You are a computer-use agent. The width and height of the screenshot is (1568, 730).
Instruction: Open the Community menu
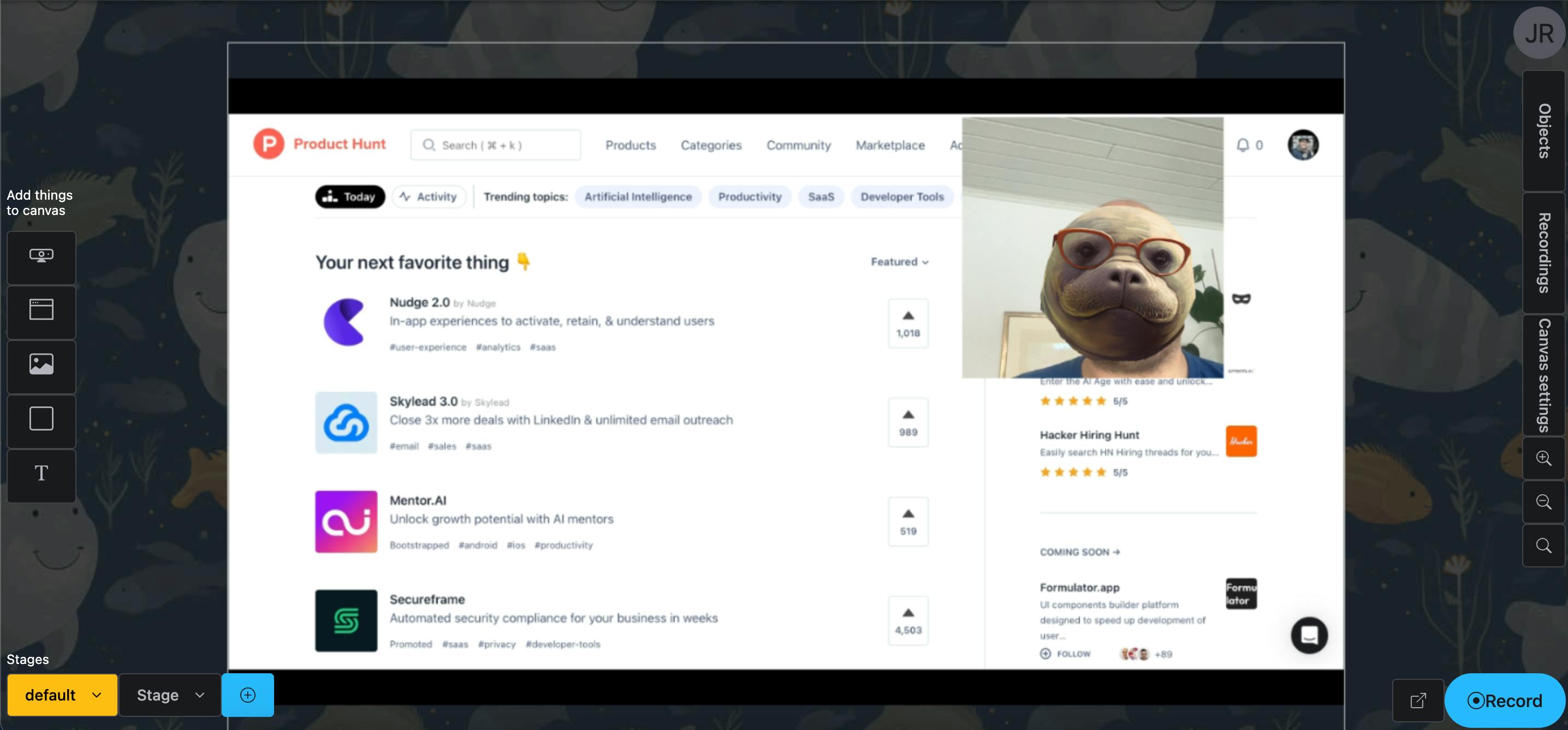[799, 145]
